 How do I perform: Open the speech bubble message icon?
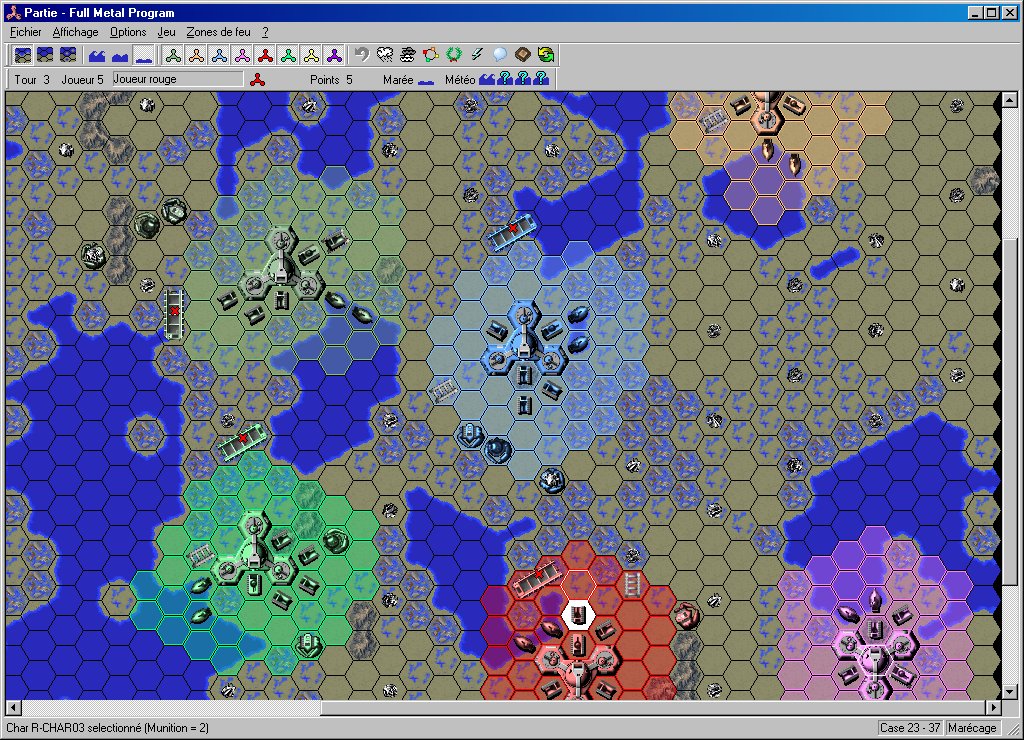coord(500,54)
